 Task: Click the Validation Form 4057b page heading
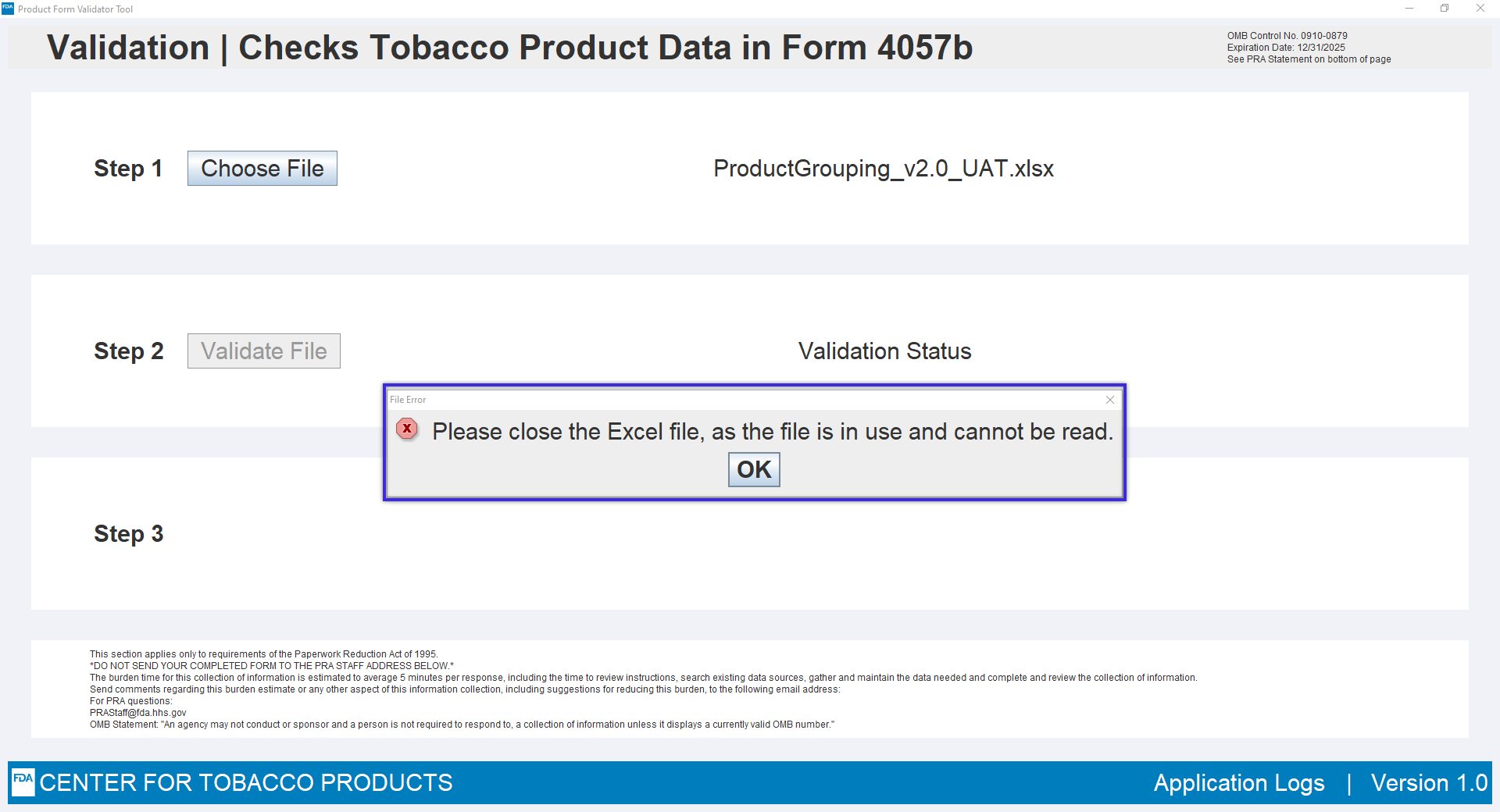pos(509,48)
